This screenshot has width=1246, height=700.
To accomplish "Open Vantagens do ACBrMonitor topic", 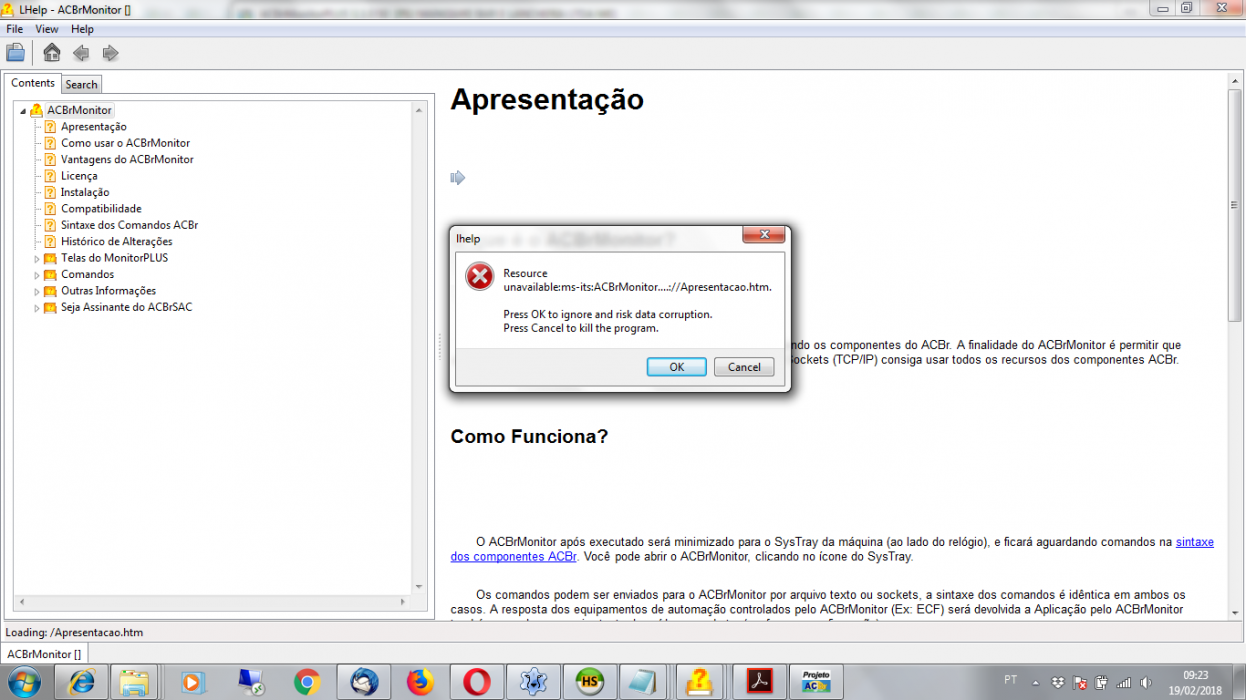I will pos(127,159).
